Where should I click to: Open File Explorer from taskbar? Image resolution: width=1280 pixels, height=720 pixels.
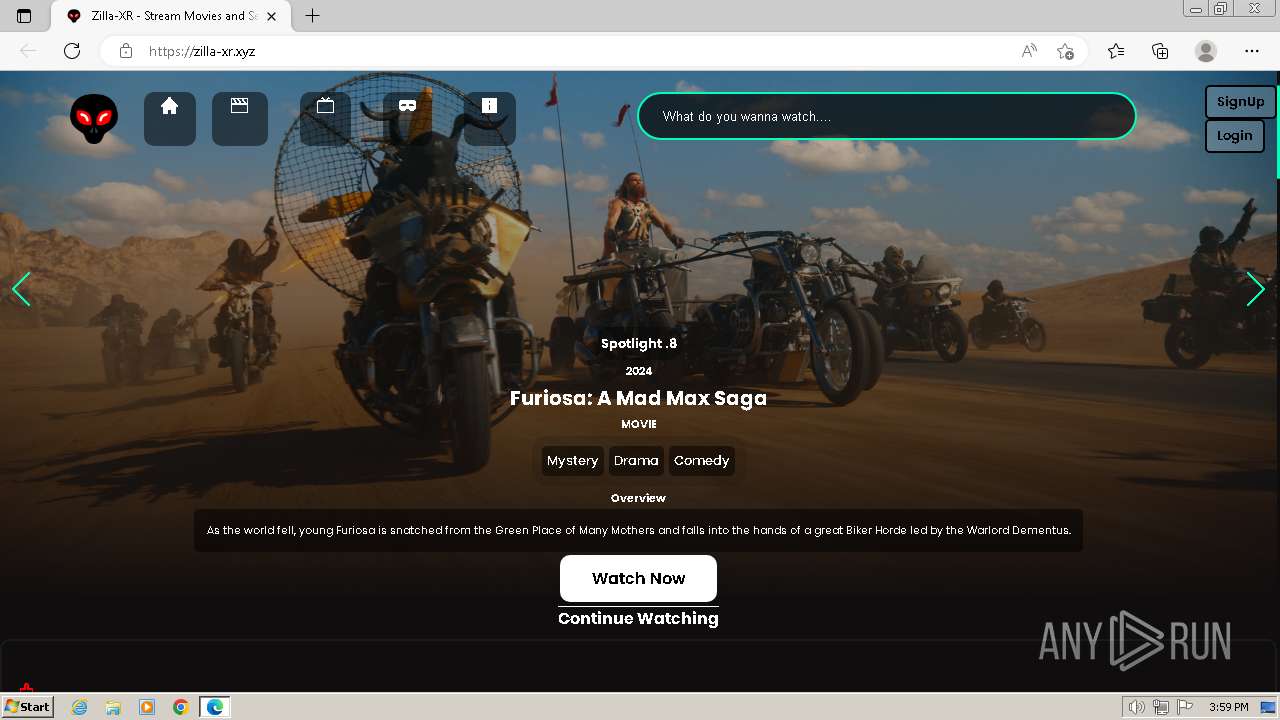click(x=113, y=707)
